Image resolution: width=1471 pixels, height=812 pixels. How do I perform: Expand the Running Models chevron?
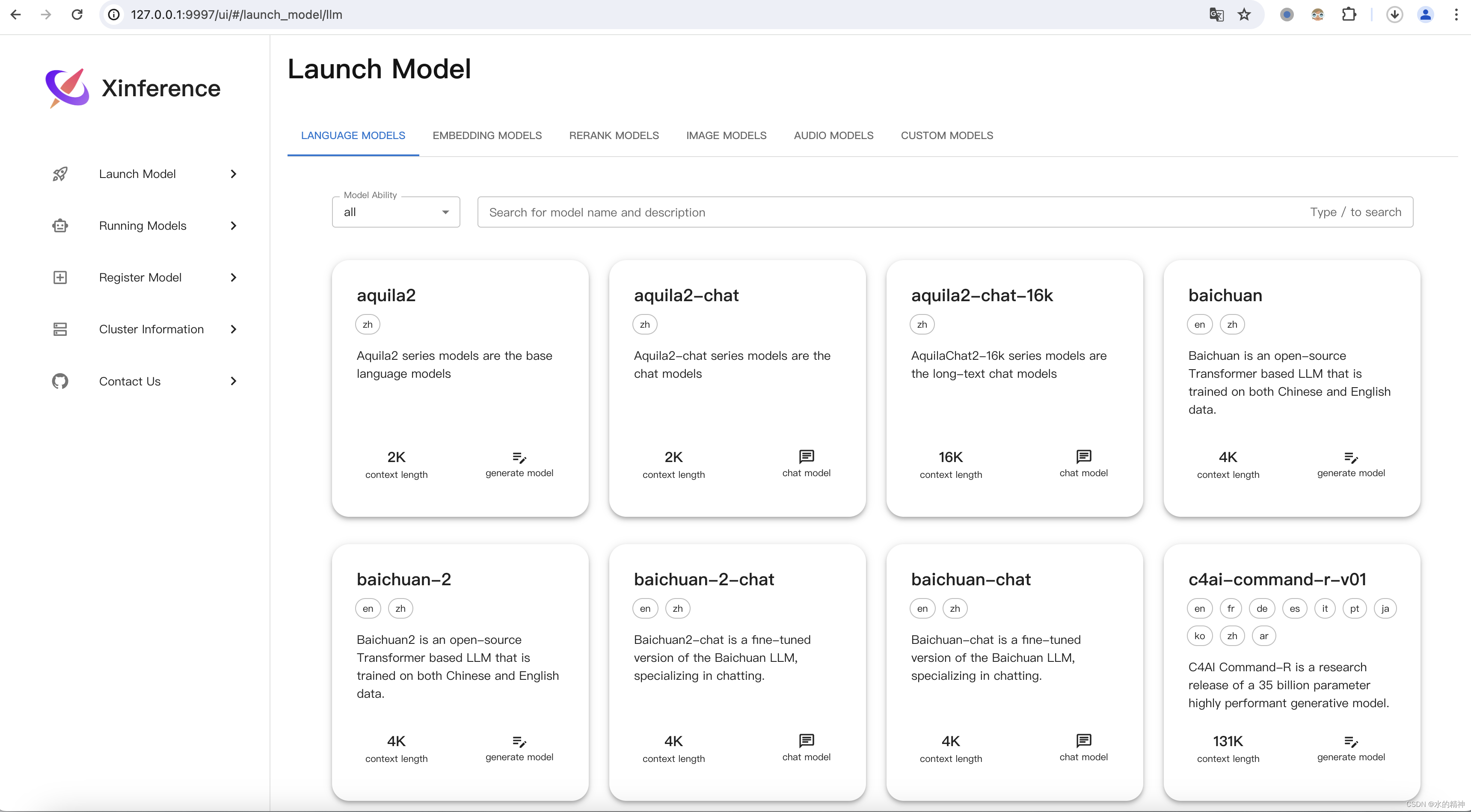point(233,225)
